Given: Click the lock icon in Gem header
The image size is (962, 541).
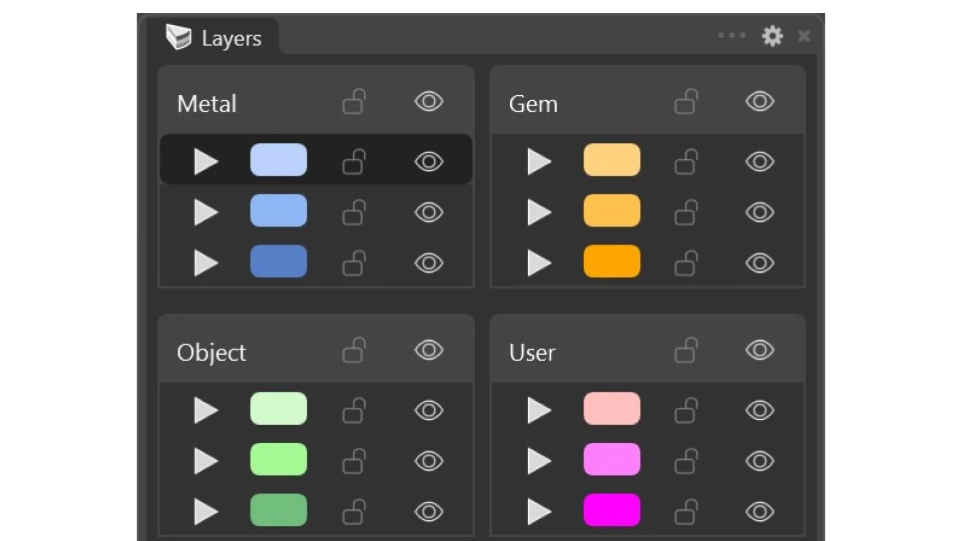Looking at the screenshot, I should point(686,102).
